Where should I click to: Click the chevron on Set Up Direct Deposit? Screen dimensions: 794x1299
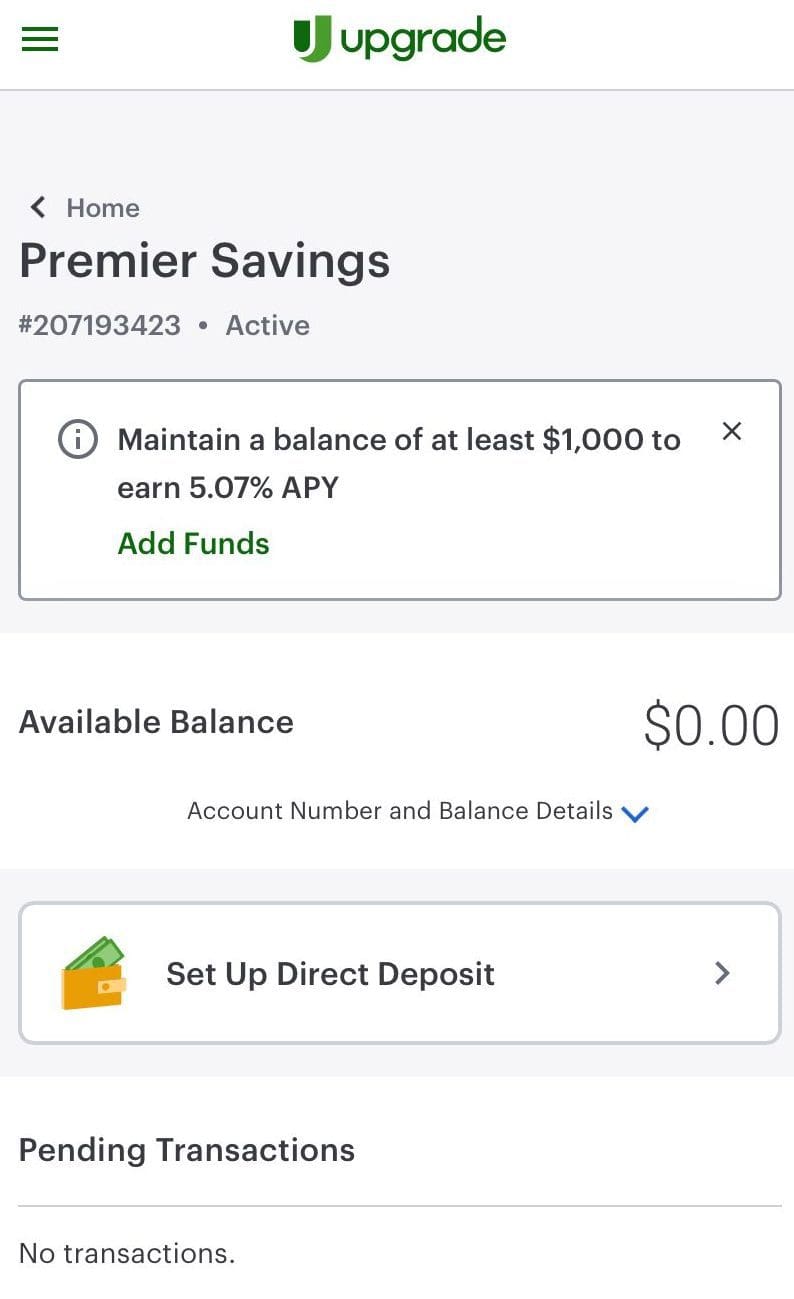click(722, 973)
